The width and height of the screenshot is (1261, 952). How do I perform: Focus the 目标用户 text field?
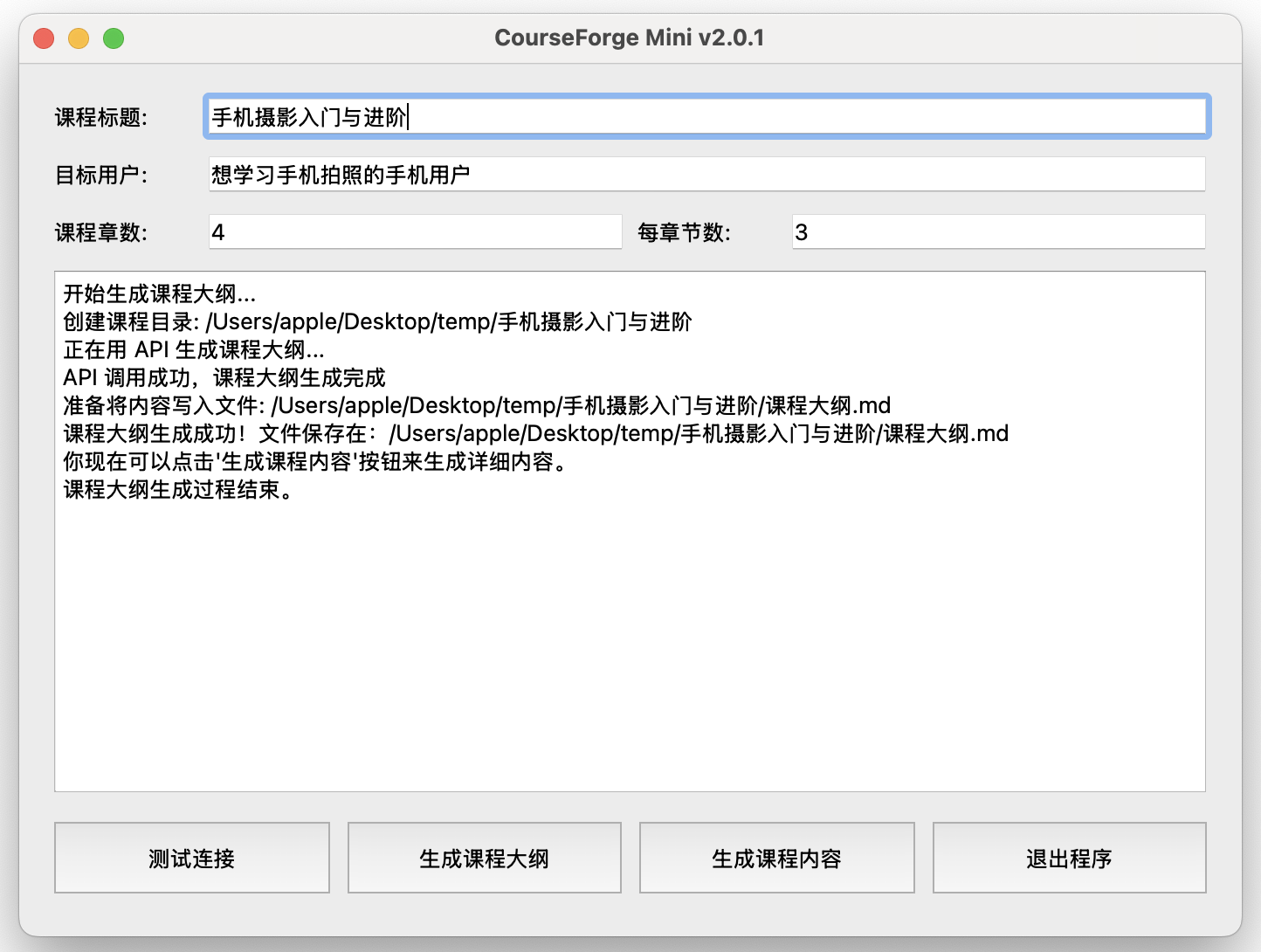(x=706, y=175)
